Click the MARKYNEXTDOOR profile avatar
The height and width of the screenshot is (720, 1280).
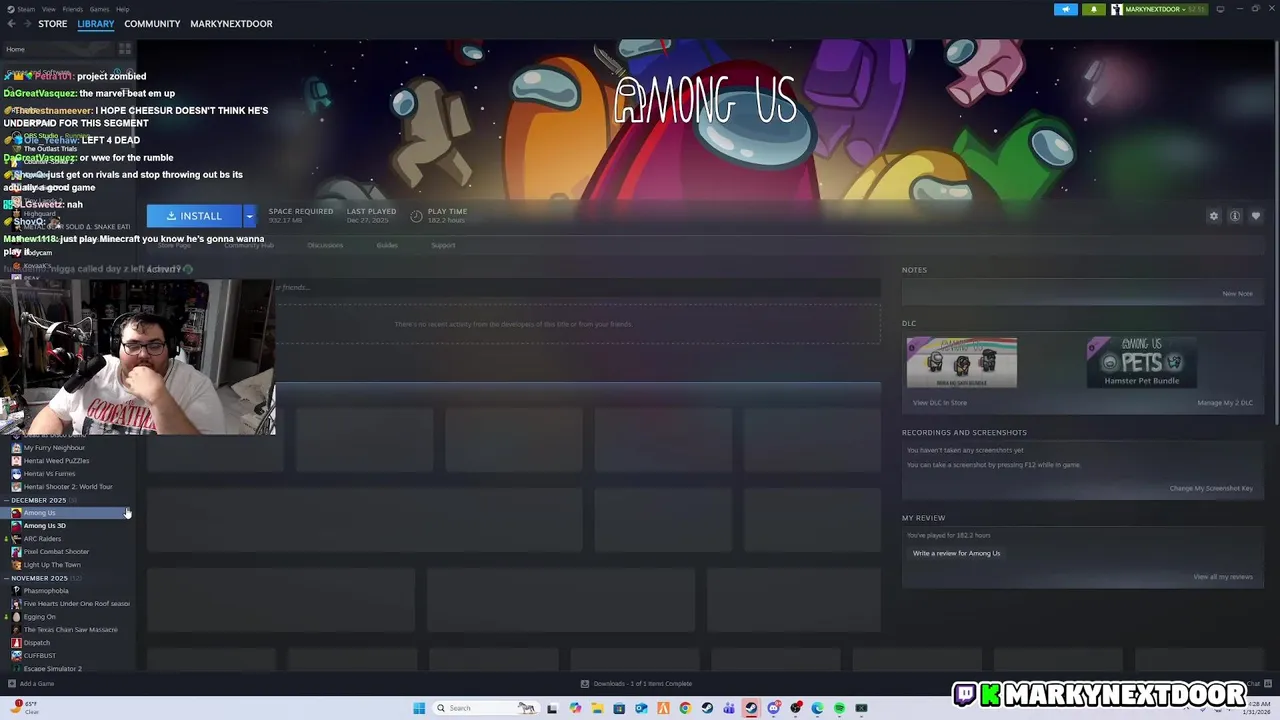(x=1116, y=9)
